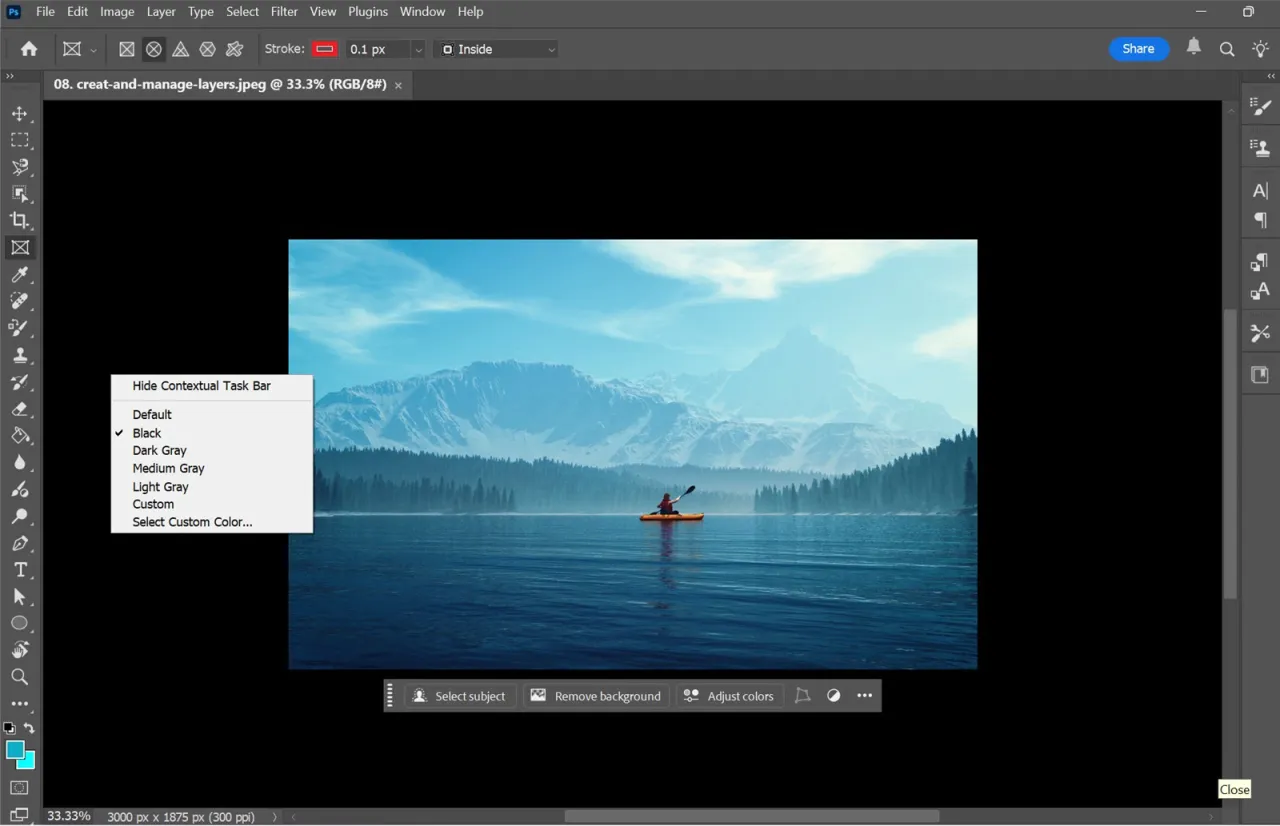
Task: Select the Move tool
Action: [20, 113]
